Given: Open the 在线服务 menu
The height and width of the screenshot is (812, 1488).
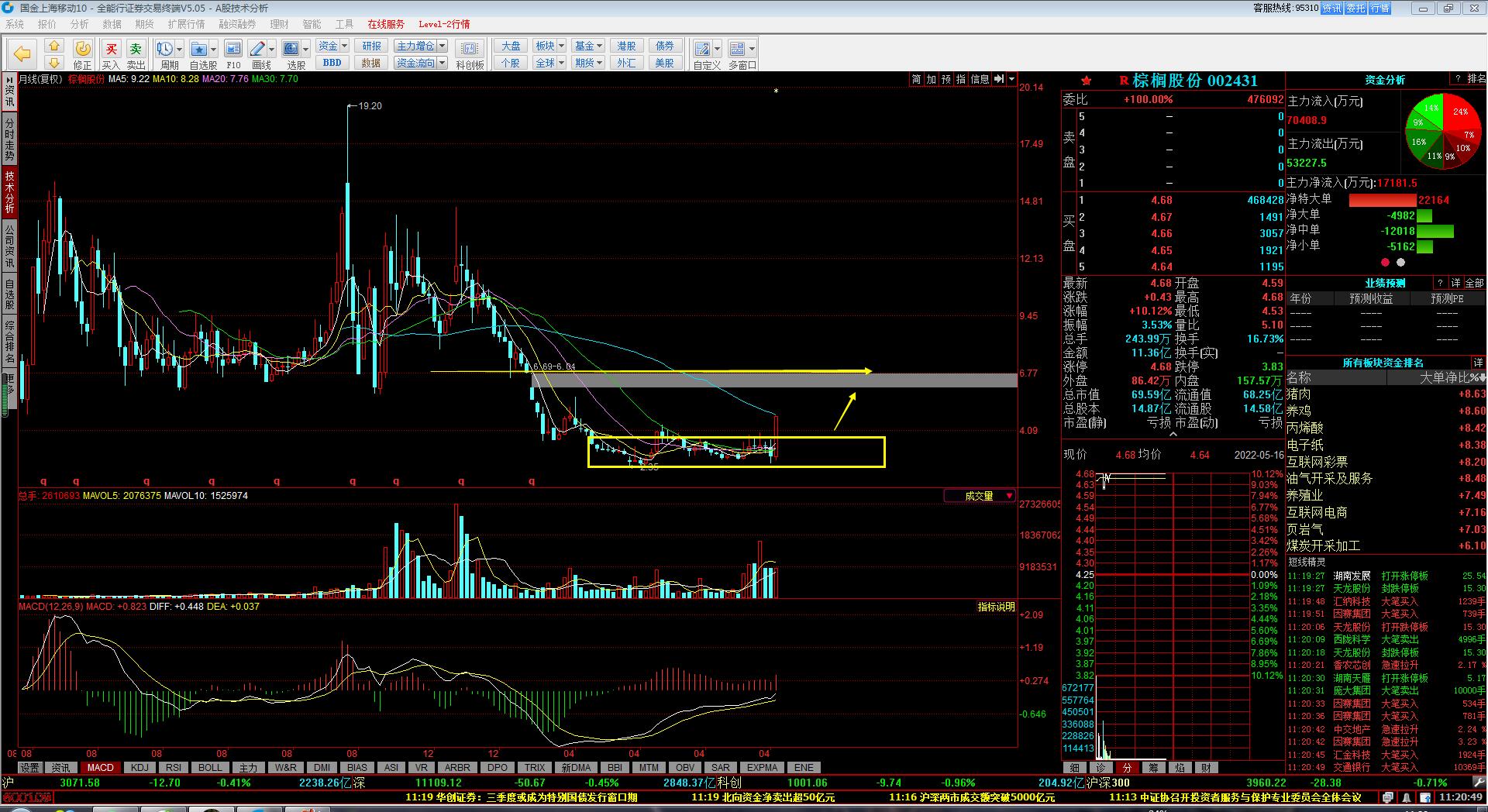Looking at the screenshot, I should pos(386,24).
